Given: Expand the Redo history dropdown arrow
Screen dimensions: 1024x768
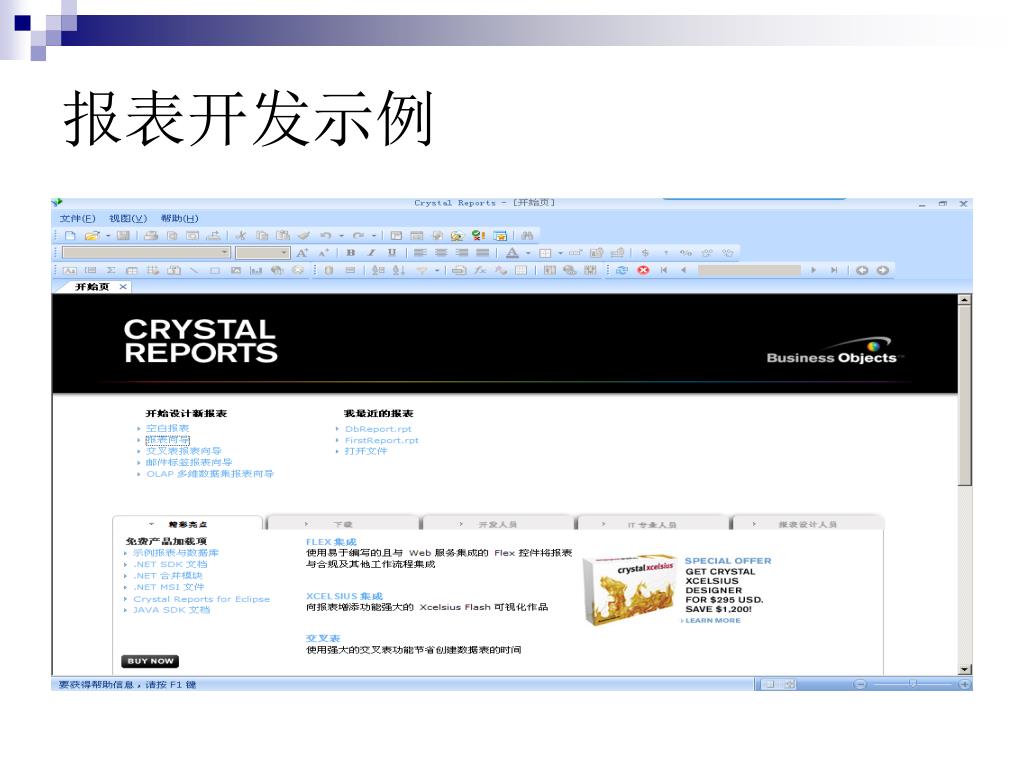Looking at the screenshot, I should click(x=374, y=236).
